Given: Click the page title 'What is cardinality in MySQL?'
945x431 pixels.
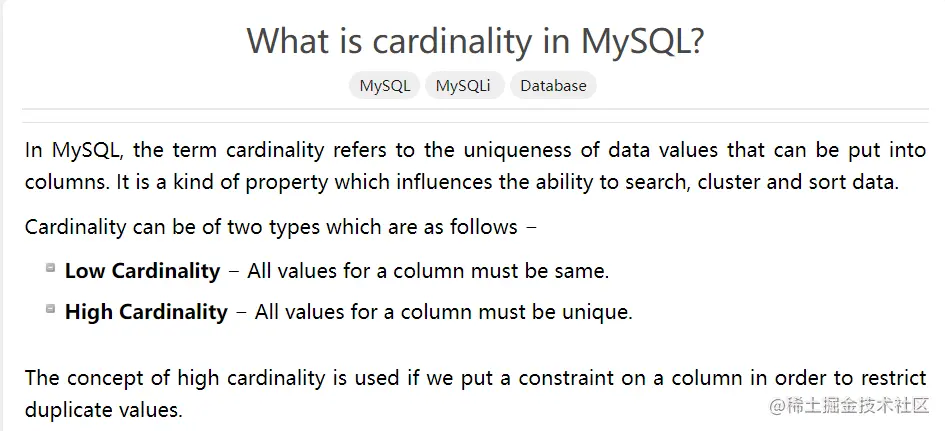Looking at the screenshot, I should [x=475, y=40].
